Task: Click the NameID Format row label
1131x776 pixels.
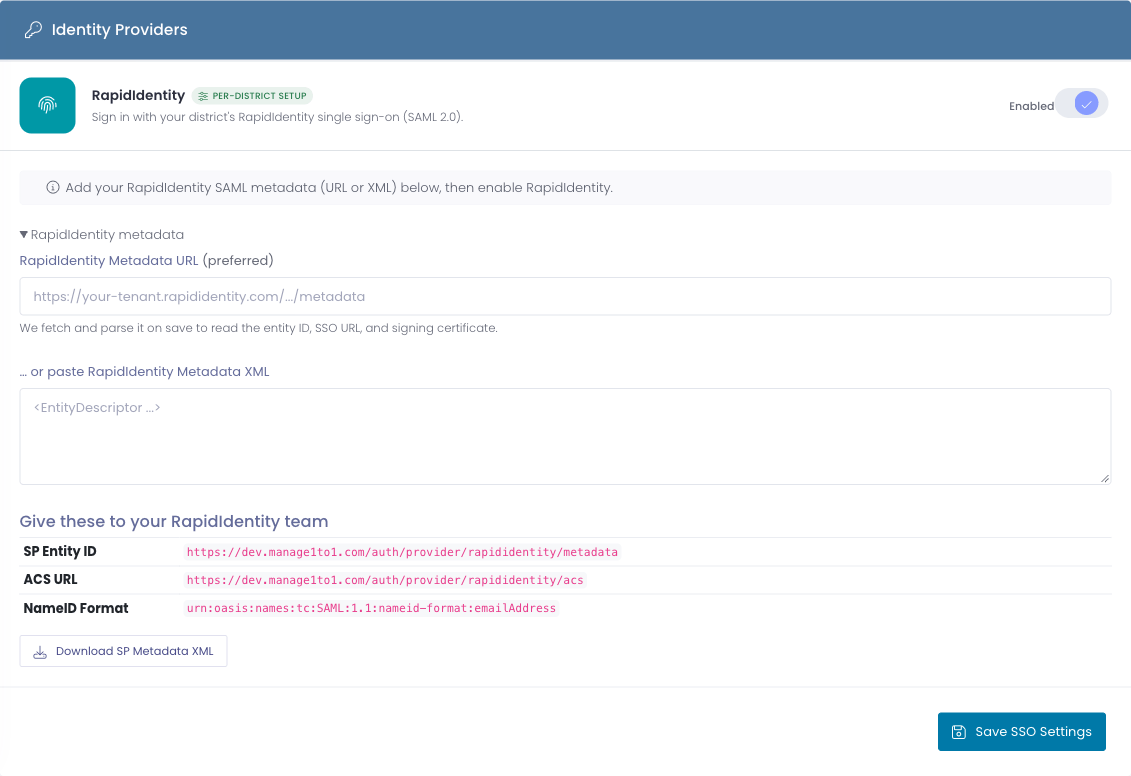Action: [x=76, y=609]
